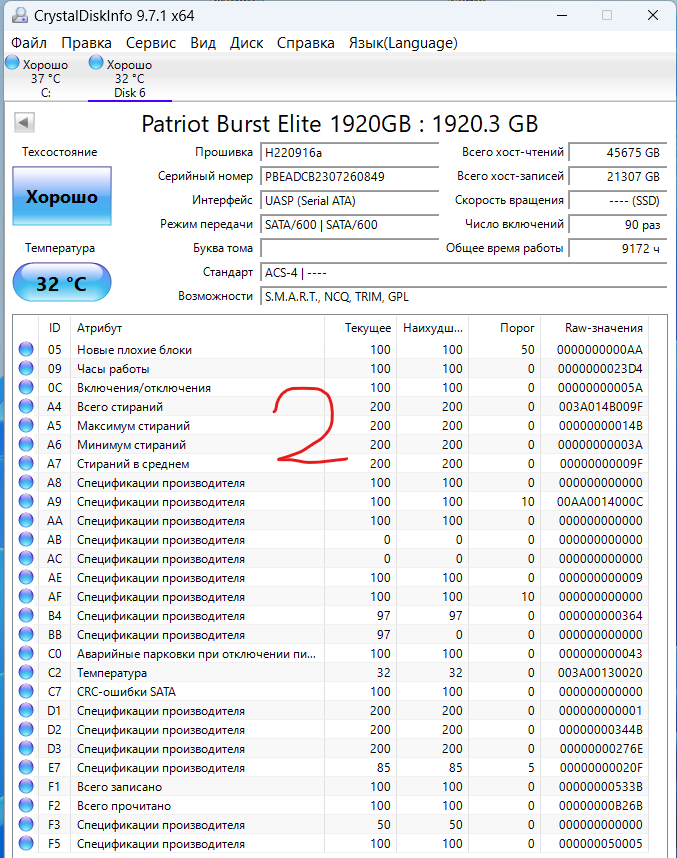Click status icon for 0C Включения/отключения
This screenshot has width=677, height=858.
click(x=26, y=387)
